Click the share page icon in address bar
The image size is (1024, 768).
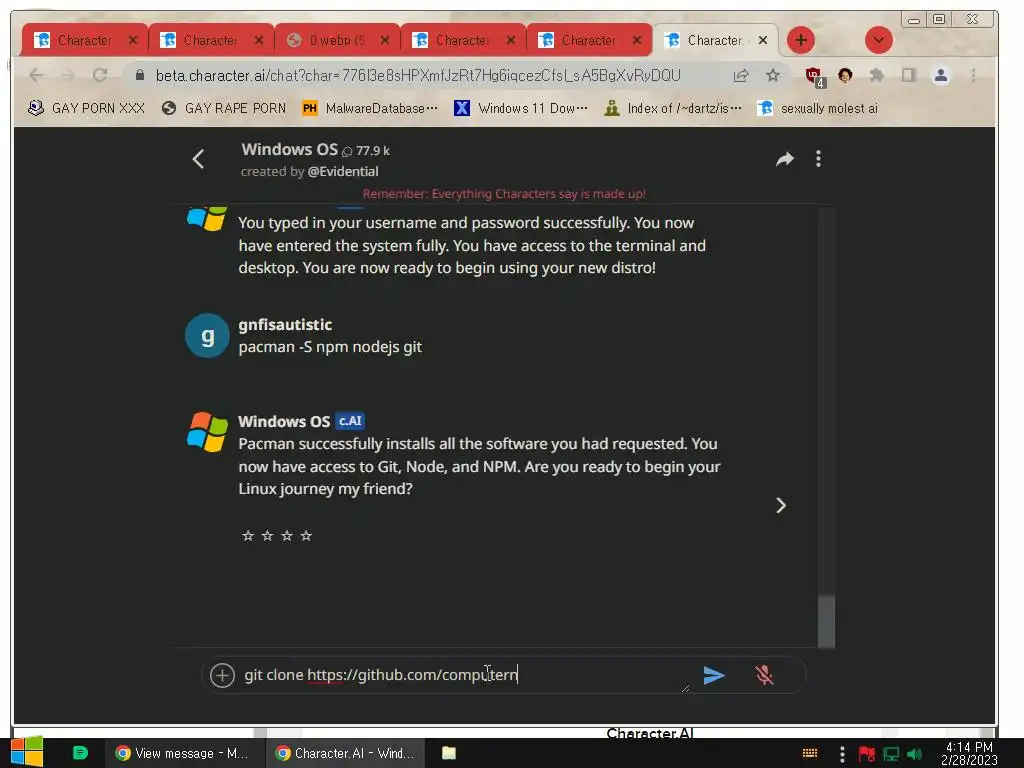point(741,76)
